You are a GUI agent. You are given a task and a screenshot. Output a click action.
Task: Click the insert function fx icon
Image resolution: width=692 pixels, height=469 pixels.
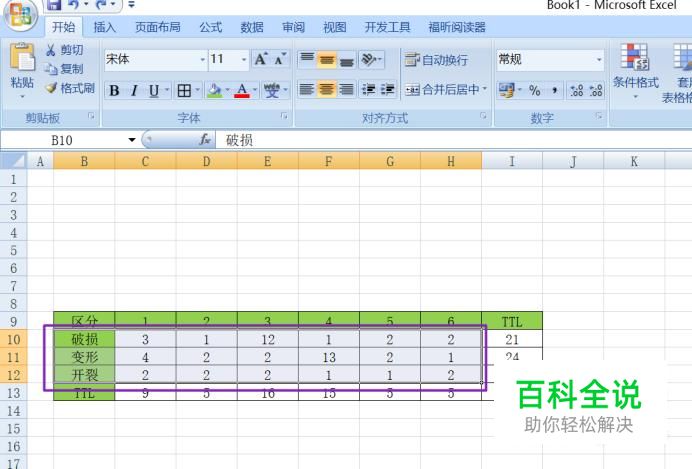coord(205,140)
